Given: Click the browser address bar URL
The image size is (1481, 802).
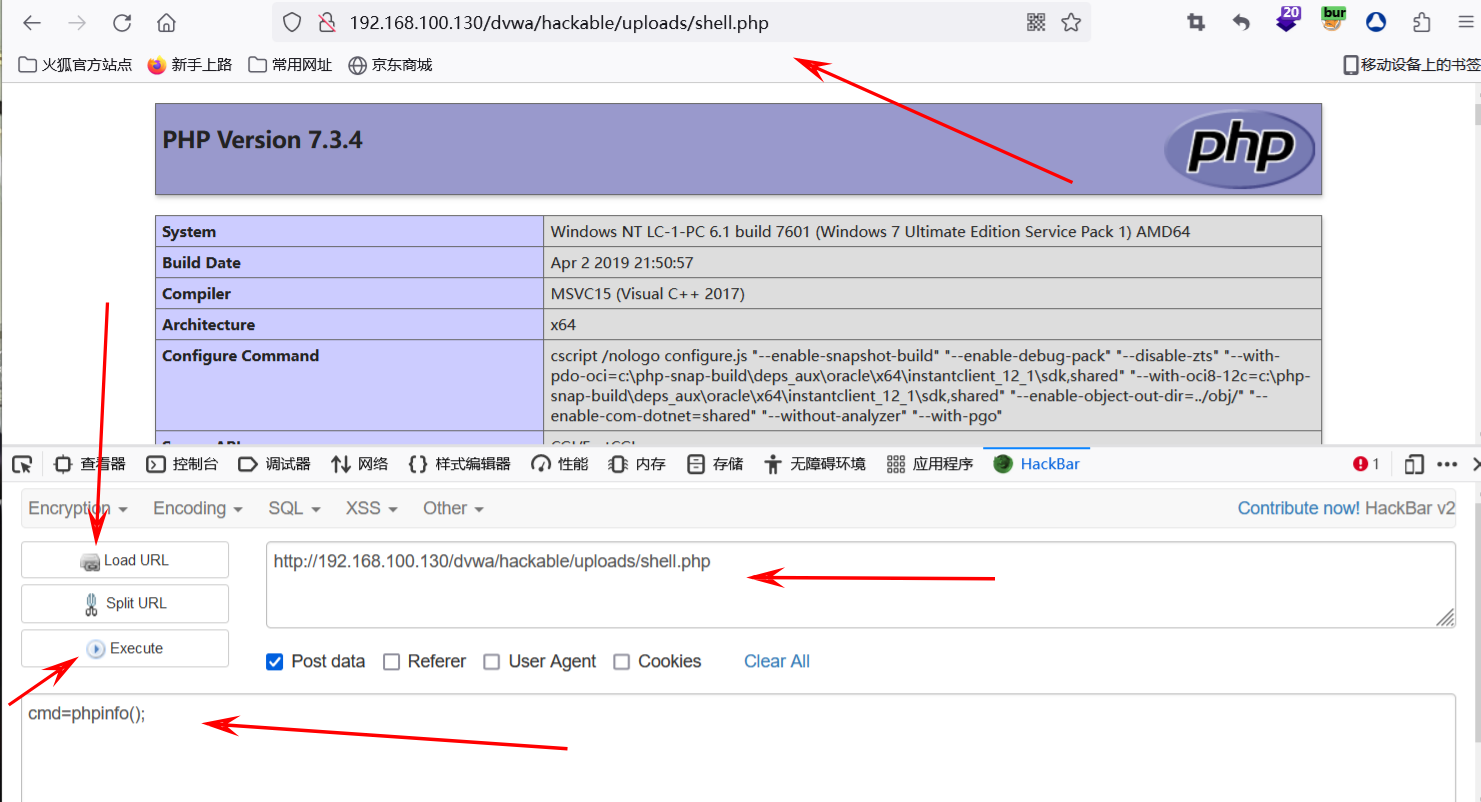Looking at the screenshot, I should (x=559, y=22).
